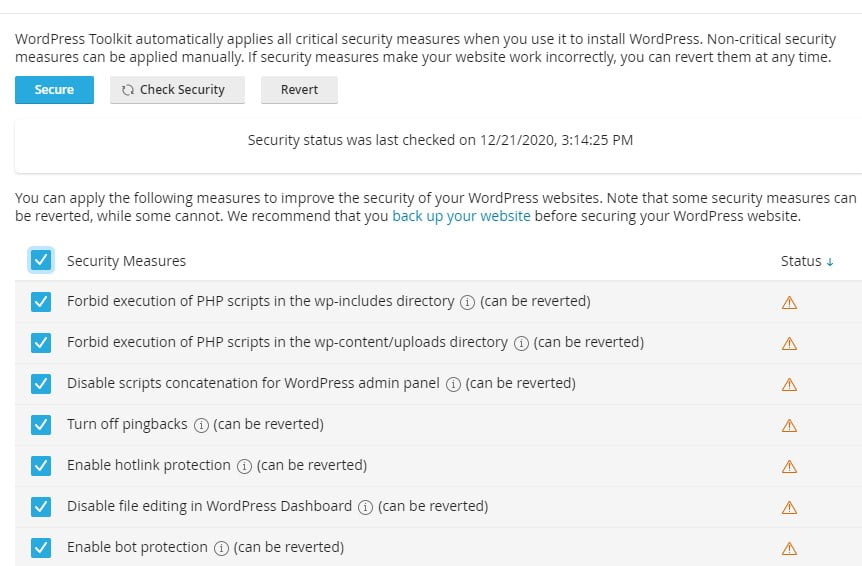Uncheck Forbid PHP execution in wp-includes checkbox
862x566 pixels.
(41, 302)
